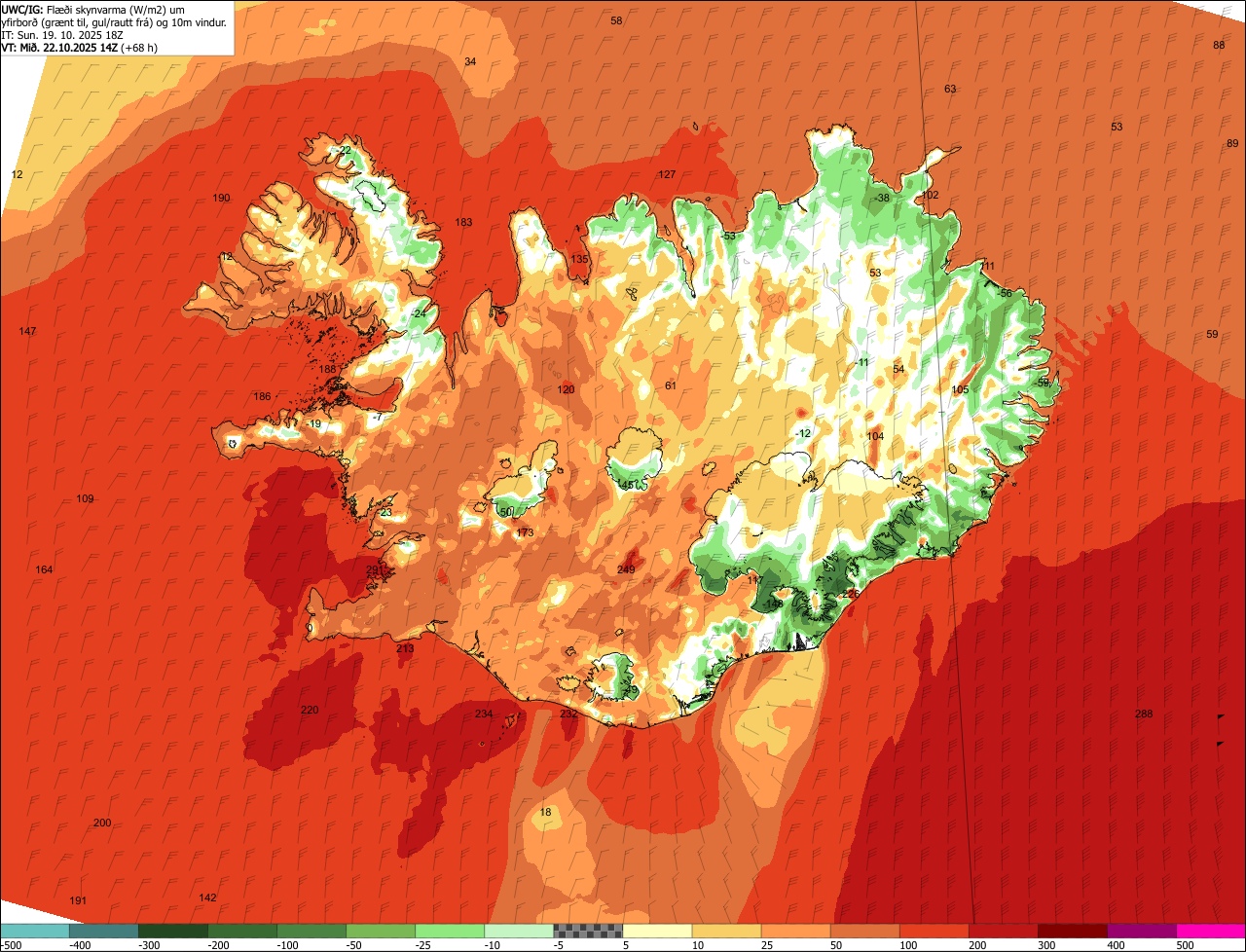Click the map value 234 near the south coast
1246x952 pixels.
click(484, 714)
